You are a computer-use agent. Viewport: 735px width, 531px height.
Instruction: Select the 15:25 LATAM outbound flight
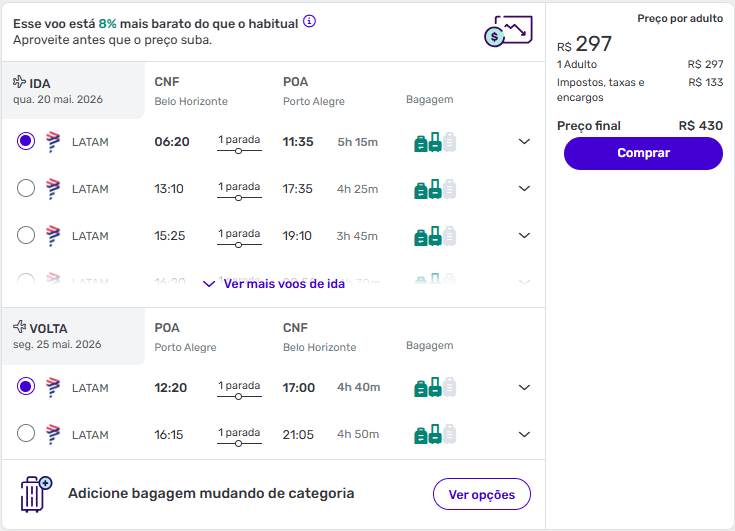point(26,235)
